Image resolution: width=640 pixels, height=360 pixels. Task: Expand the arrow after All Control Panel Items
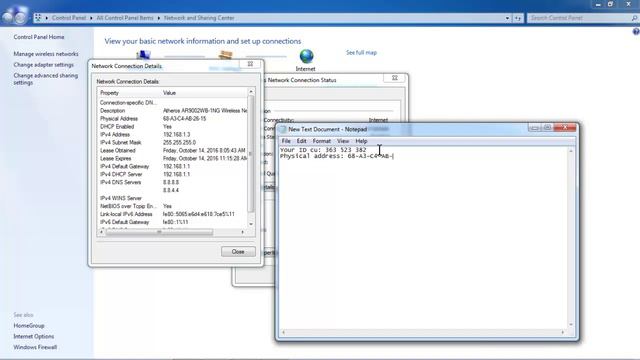click(x=158, y=18)
